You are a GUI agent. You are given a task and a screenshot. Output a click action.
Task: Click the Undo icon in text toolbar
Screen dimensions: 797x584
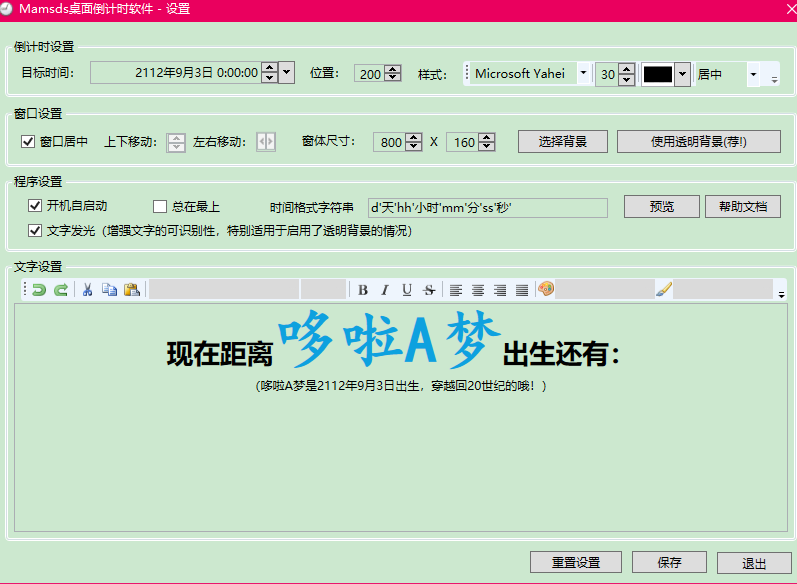point(39,290)
